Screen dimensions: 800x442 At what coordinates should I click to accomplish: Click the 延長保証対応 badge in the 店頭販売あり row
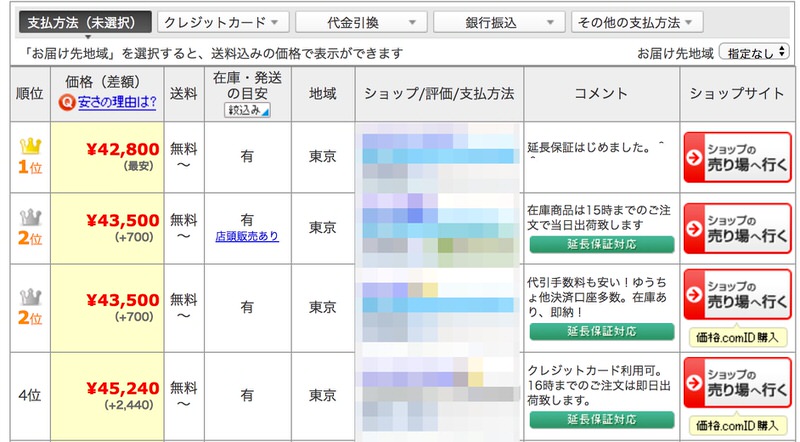(x=601, y=244)
